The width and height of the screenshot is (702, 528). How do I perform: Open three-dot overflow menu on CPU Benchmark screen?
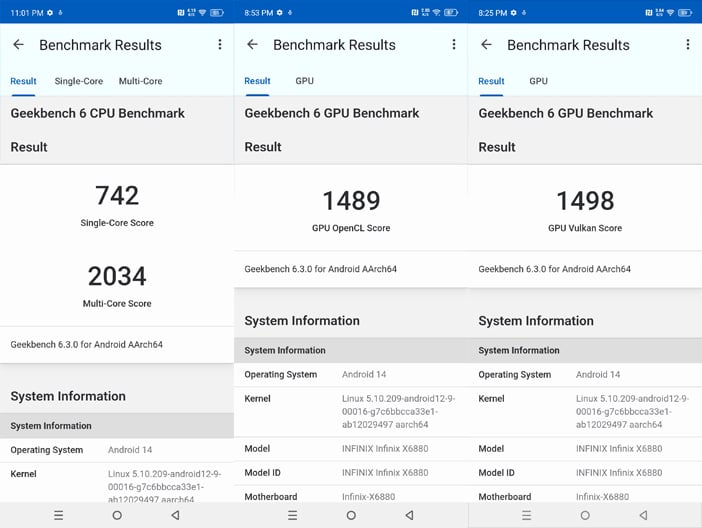pos(220,45)
